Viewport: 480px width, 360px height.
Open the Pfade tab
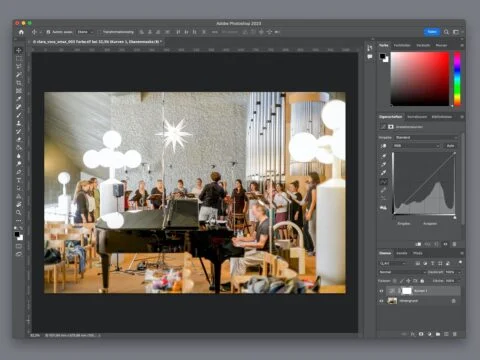[x=418, y=253]
